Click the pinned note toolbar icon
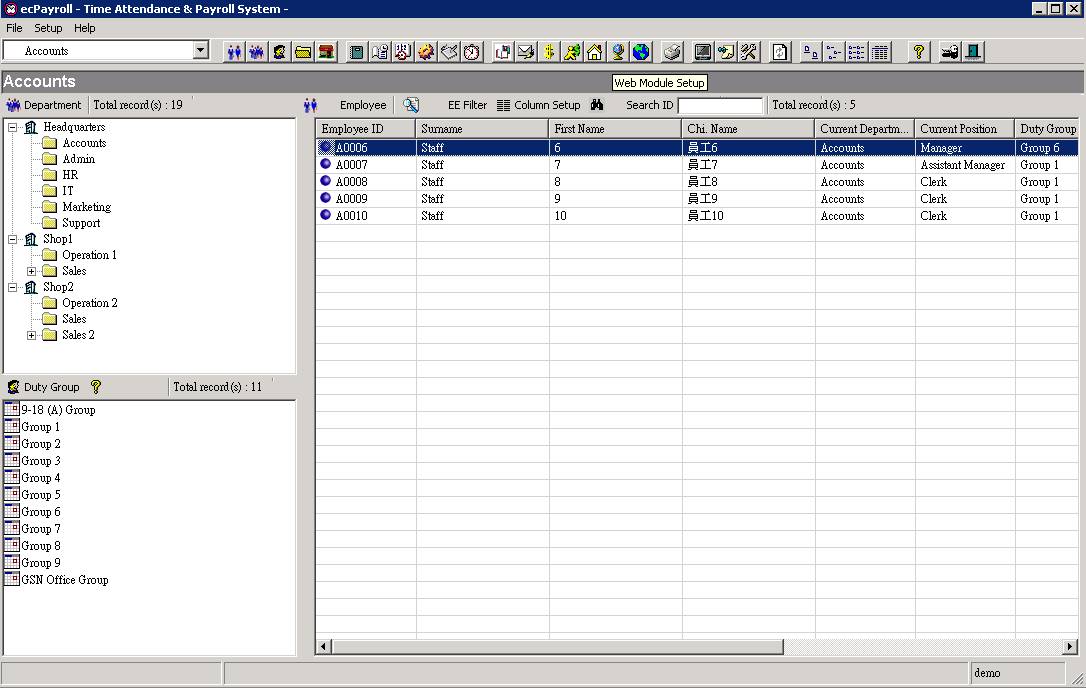 tap(726, 52)
